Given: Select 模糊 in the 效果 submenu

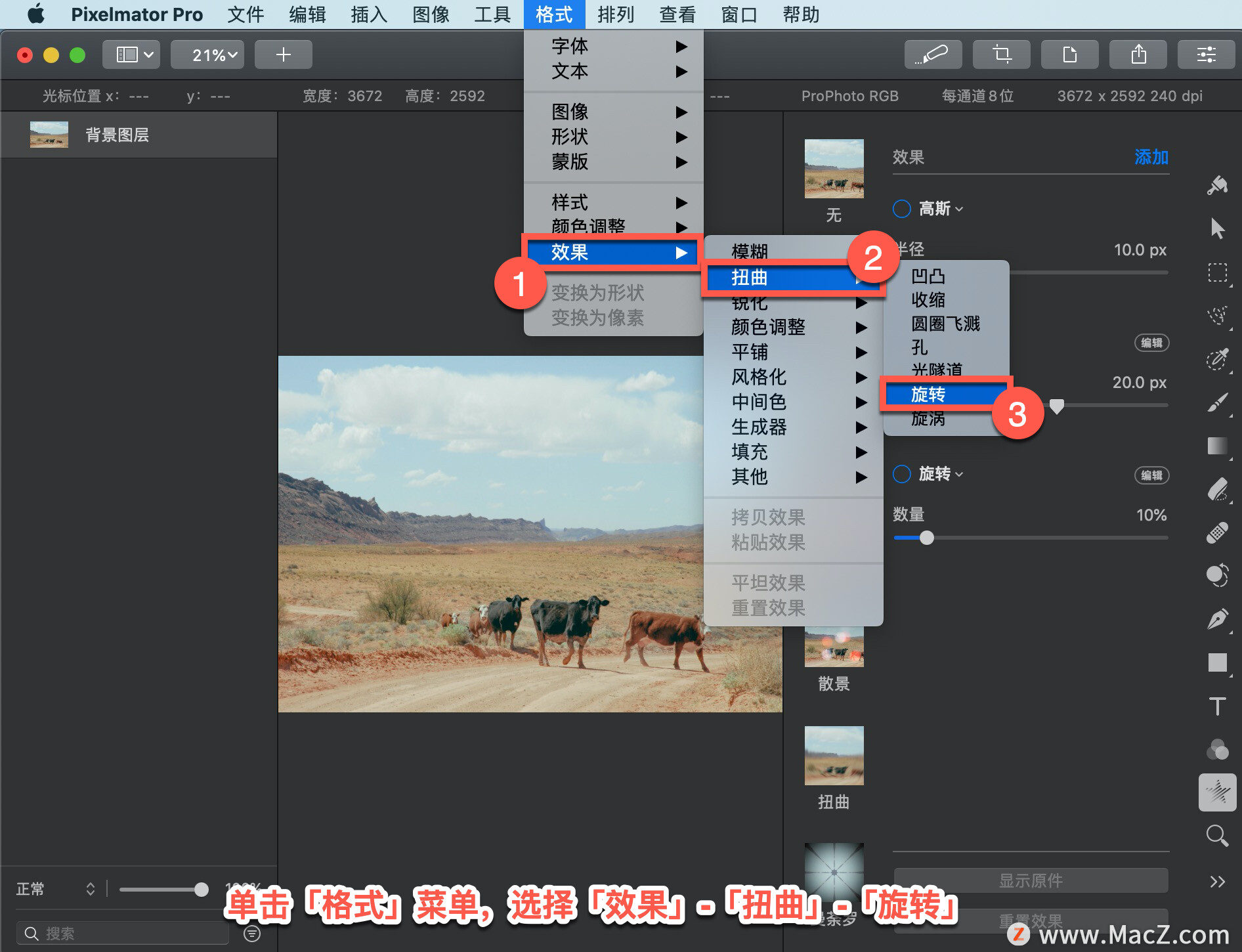Looking at the screenshot, I should 793,251.
